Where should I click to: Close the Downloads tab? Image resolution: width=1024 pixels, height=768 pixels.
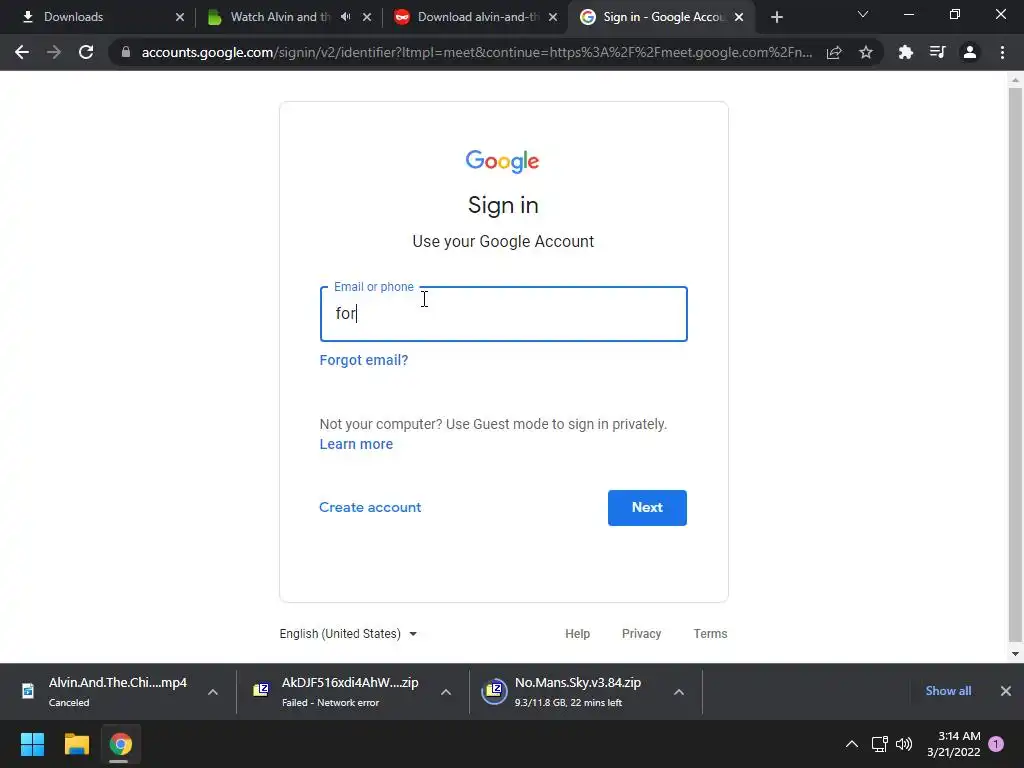tap(180, 17)
